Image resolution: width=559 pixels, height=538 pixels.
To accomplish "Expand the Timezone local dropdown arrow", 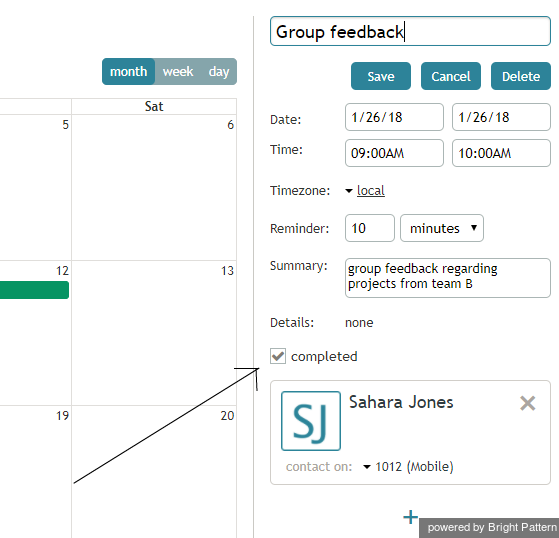I will [x=349, y=191].
